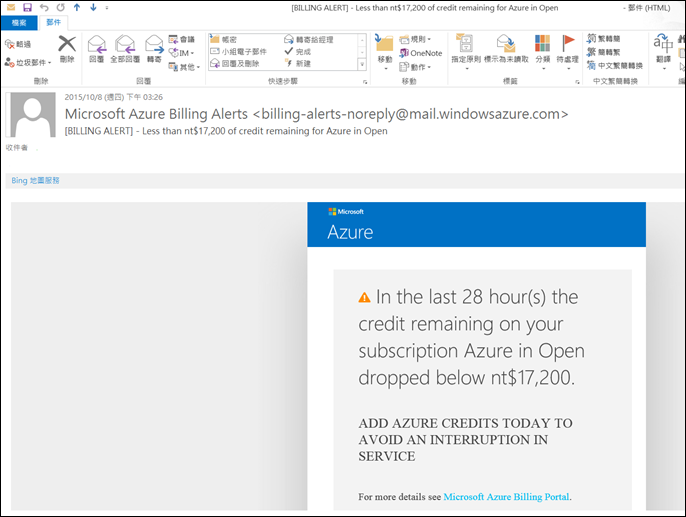Open the Categorize (分類) color dropdown
The height and width of the screenshot is (517, 686).
pos(542,48)
